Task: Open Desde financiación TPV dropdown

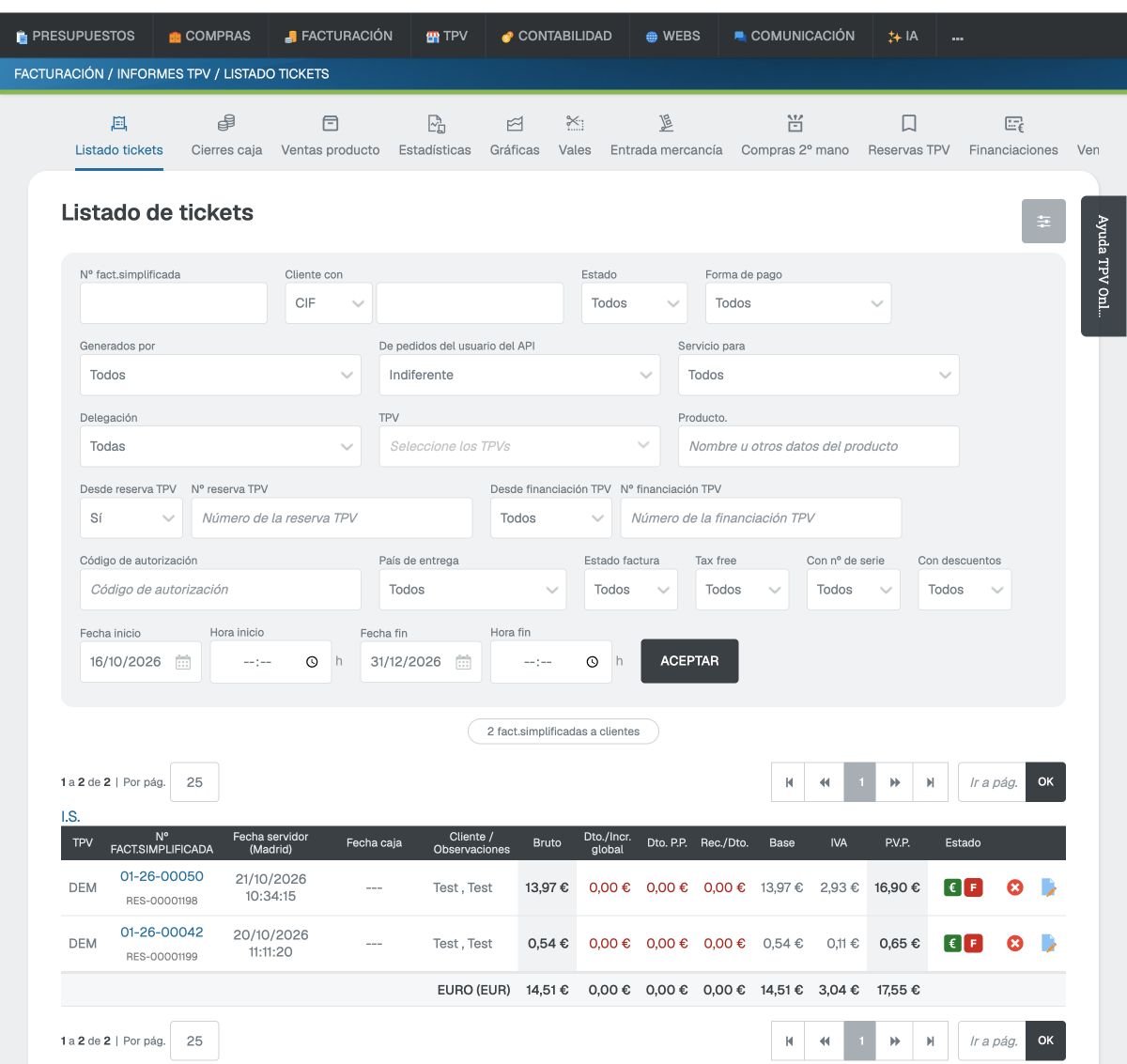Action: 551,518
